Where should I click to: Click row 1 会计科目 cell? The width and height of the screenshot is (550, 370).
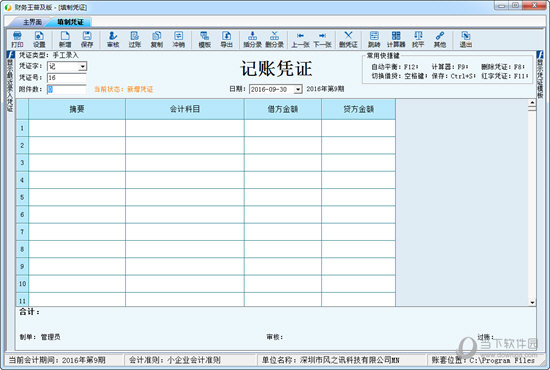click(x=185, y=128)
